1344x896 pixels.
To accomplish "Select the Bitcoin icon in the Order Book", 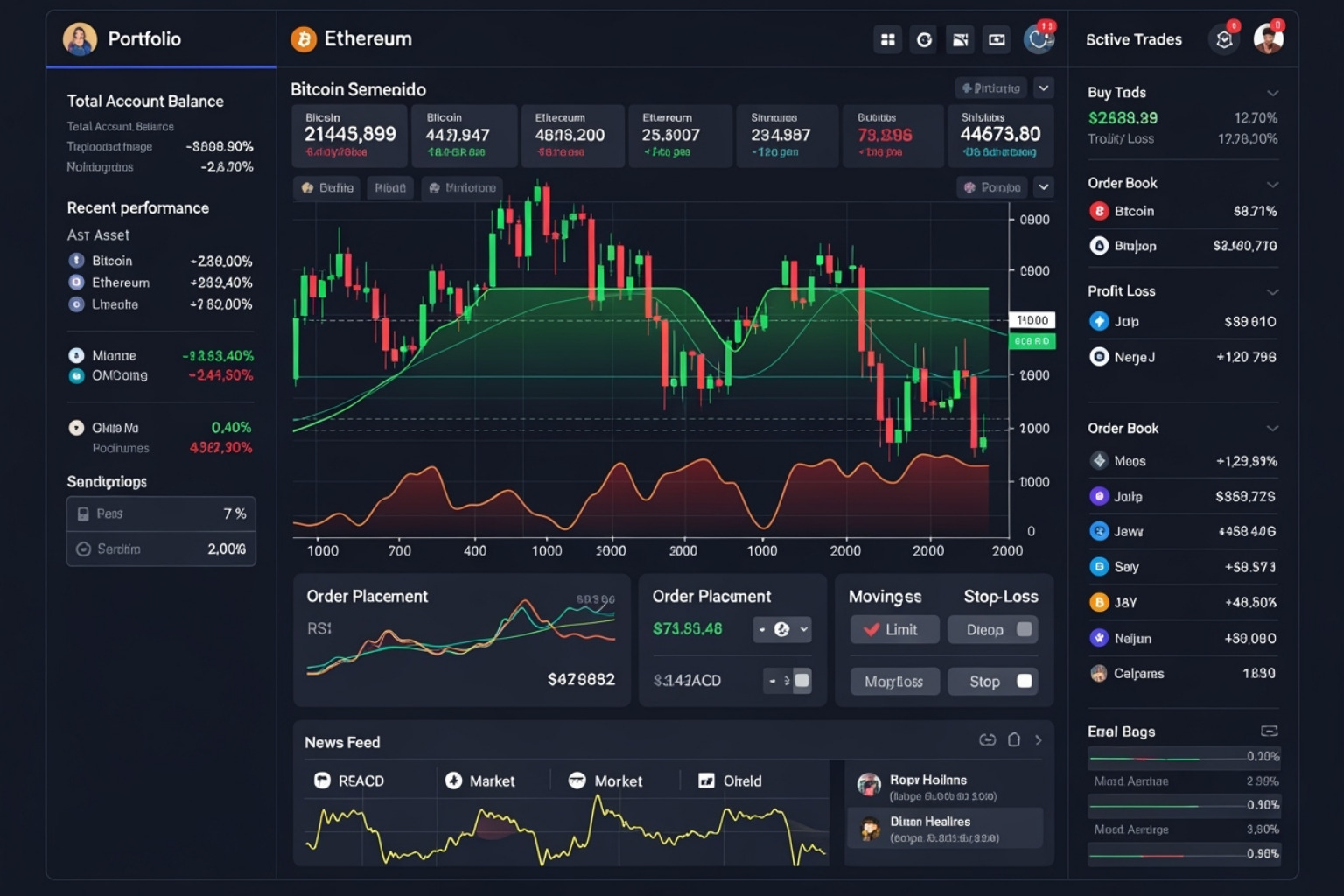I will click(1101, 211).
